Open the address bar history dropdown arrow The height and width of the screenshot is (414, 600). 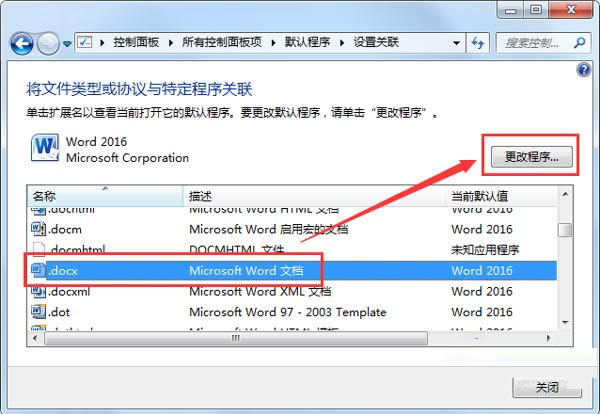tap(462, 43)
